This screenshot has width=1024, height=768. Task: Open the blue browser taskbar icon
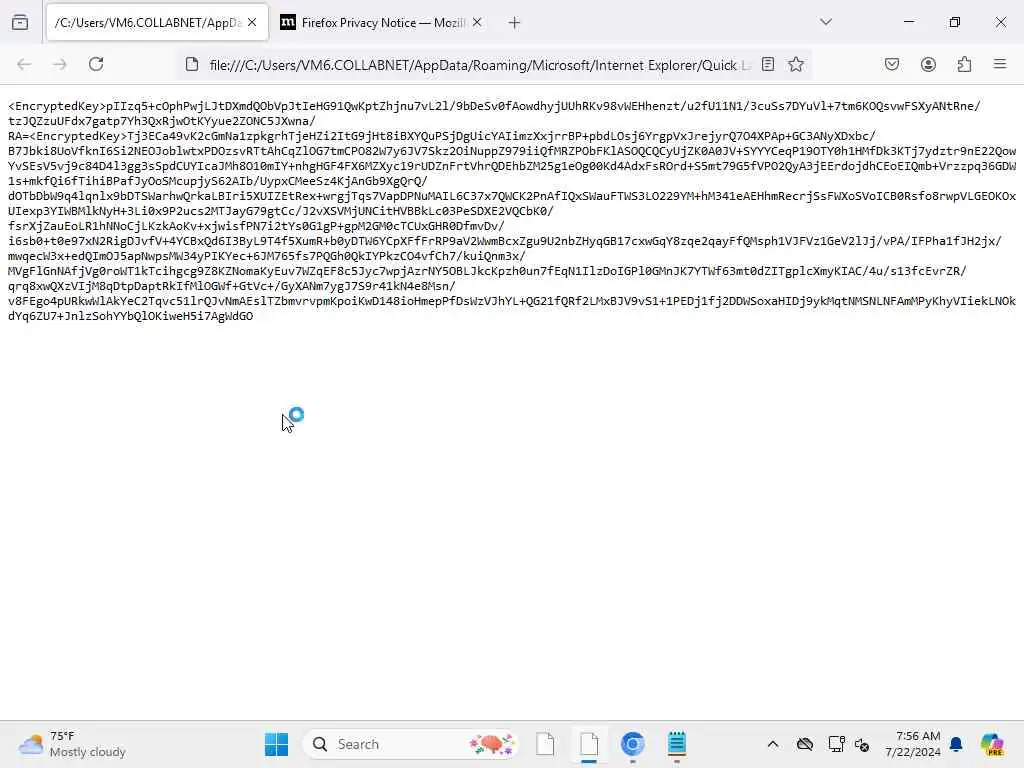point(632,744)
